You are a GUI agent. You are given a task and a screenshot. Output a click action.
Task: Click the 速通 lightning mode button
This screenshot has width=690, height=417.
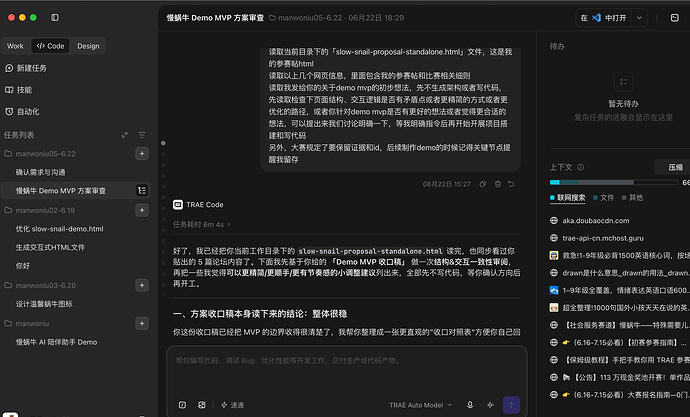(x=232, y=405)
